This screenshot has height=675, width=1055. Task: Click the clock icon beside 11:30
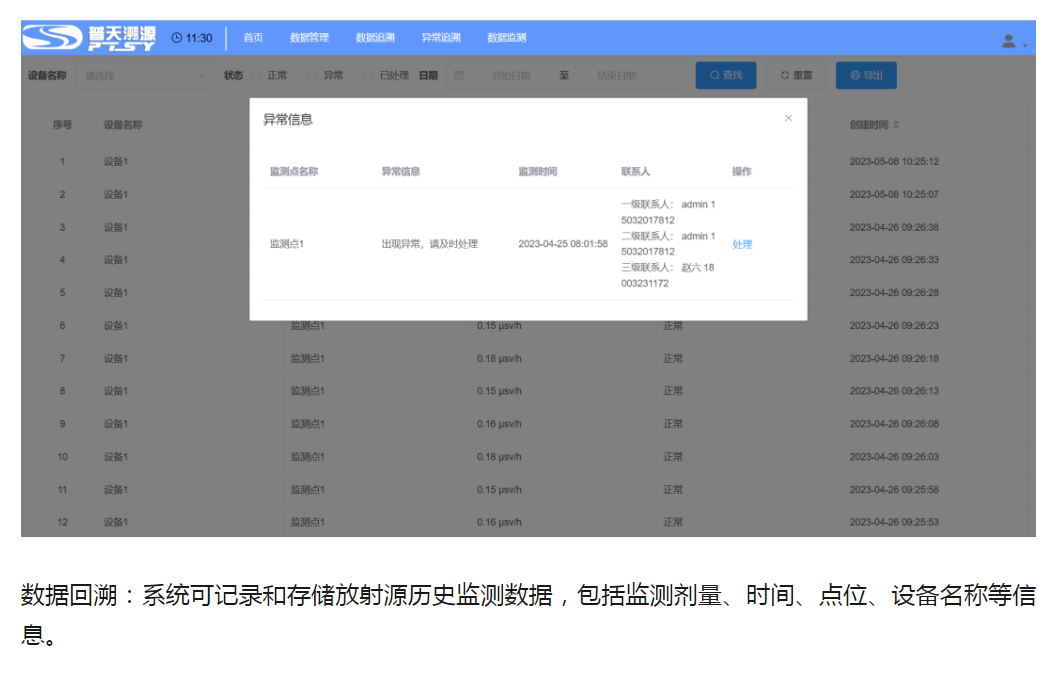(177, 38)
